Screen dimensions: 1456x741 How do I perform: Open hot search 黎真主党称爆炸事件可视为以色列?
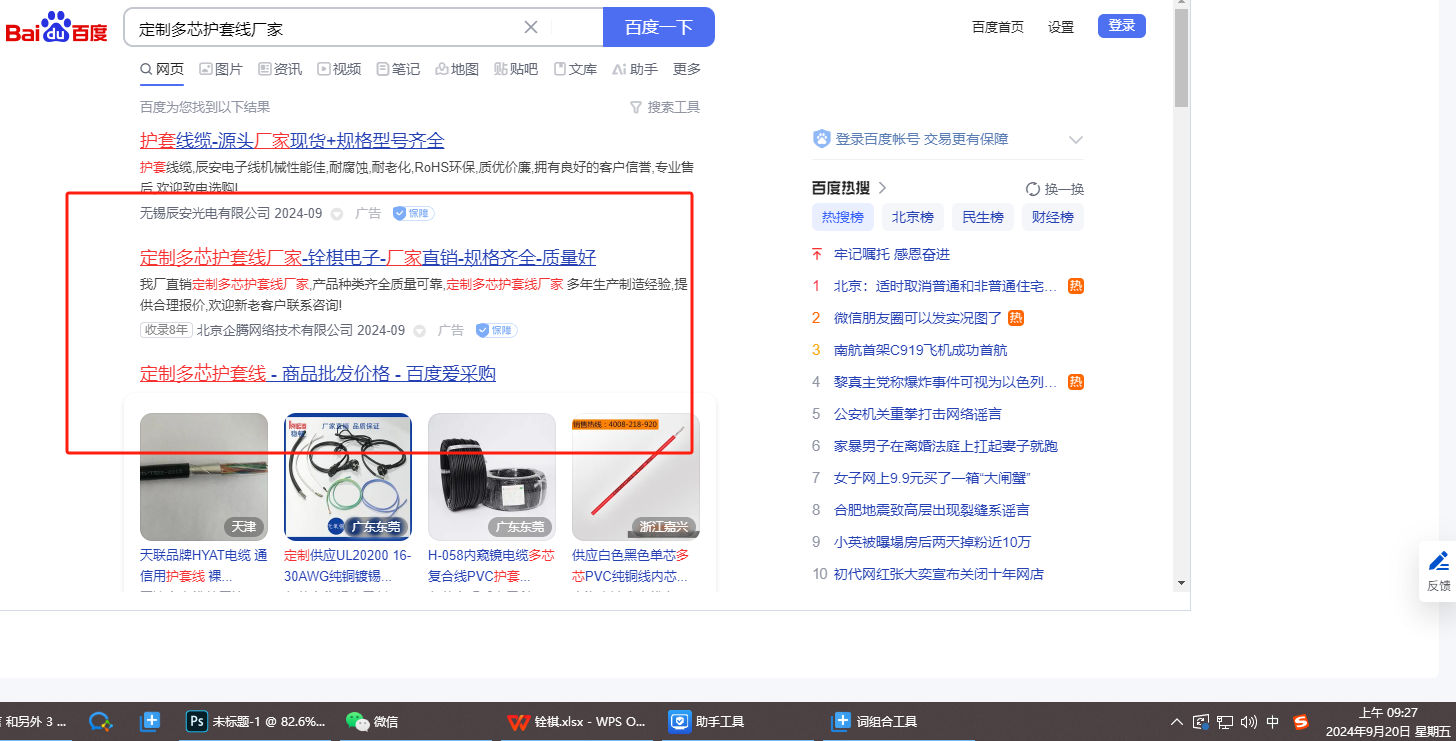pyautogui.click(x=946, y=382)
